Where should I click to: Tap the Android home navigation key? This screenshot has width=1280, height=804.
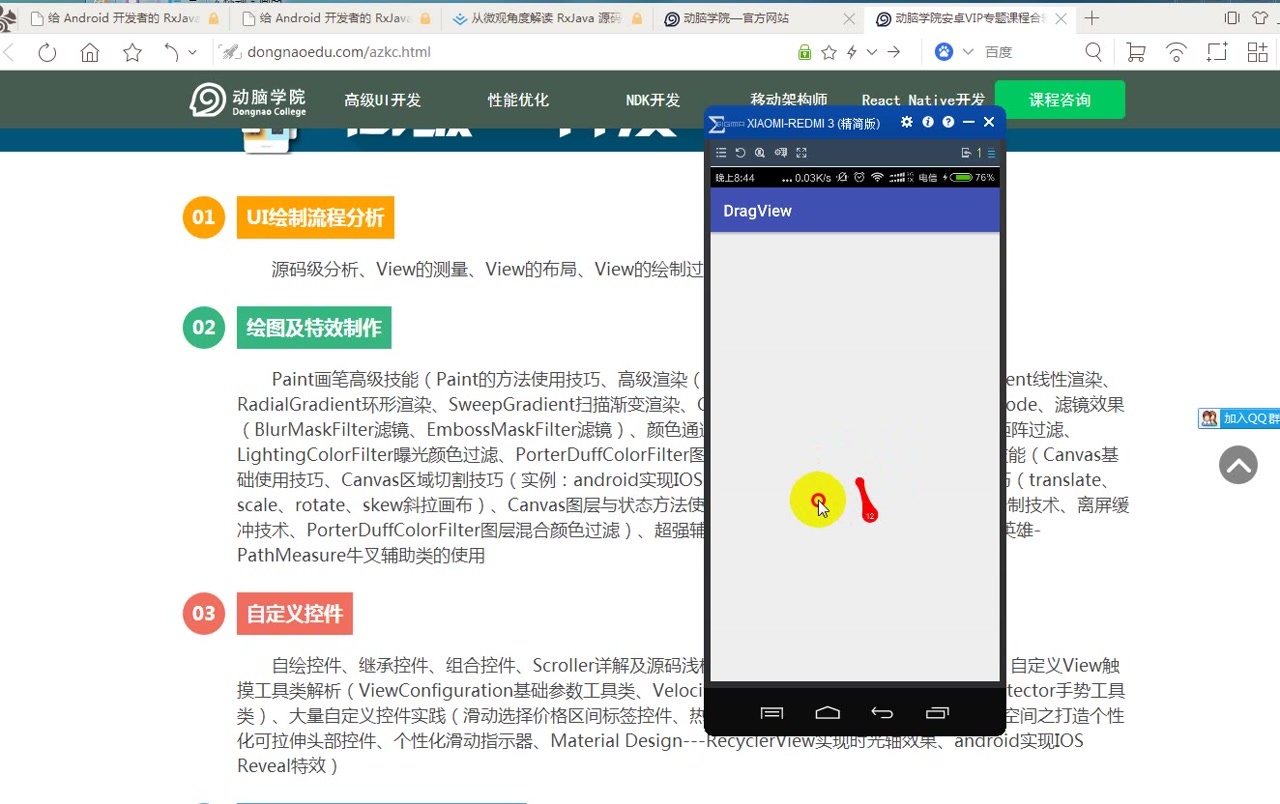[x=827, y=713]
